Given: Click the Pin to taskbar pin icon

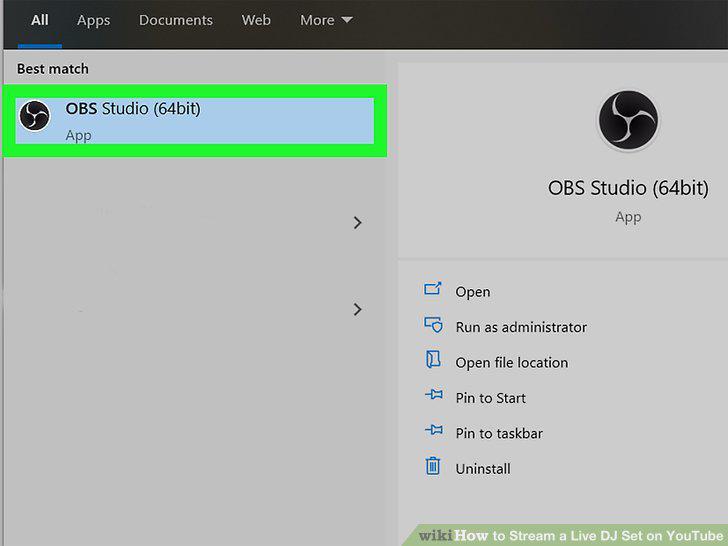Looking at the screenshot, I should coord(434,430).
